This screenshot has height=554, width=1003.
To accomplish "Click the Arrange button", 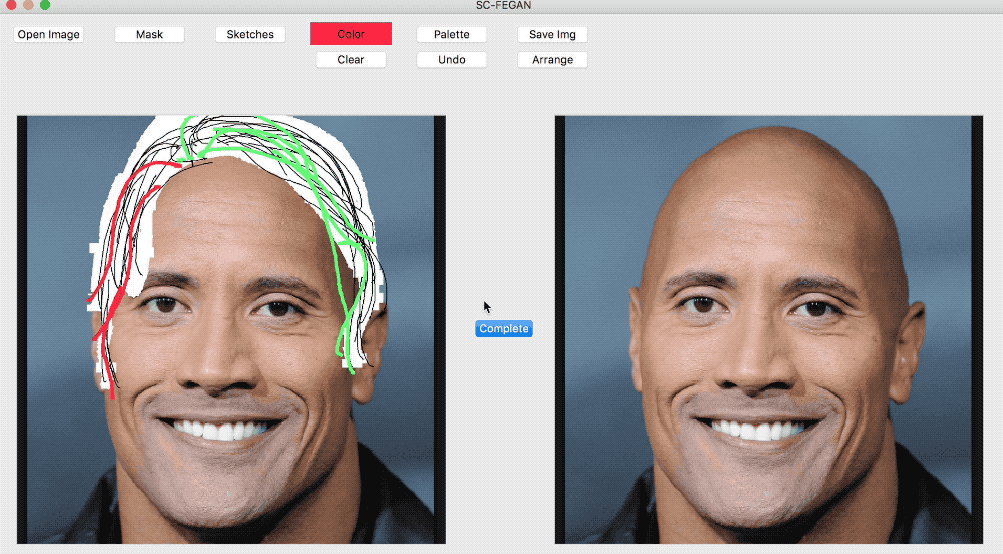I will point(552,59).
